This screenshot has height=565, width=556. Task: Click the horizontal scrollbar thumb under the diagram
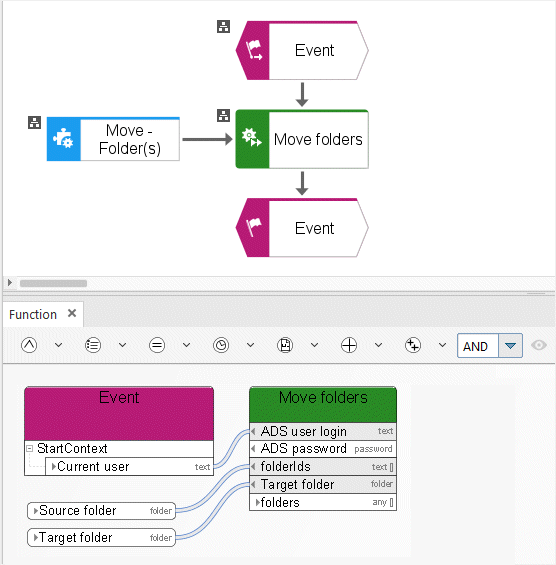pyautogui.click(x=53, y=283)
